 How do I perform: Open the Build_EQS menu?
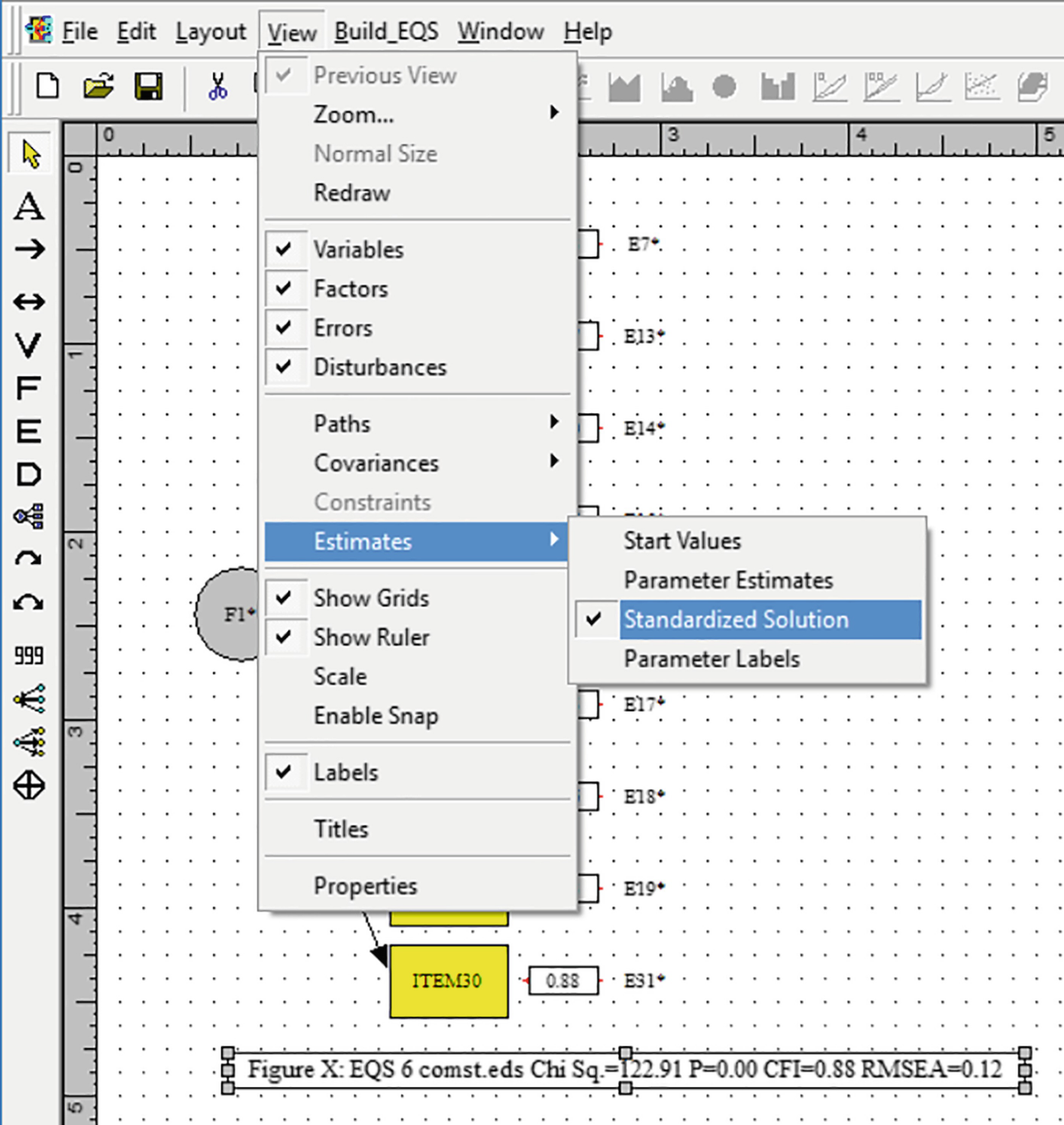click(x=386, y=31)
